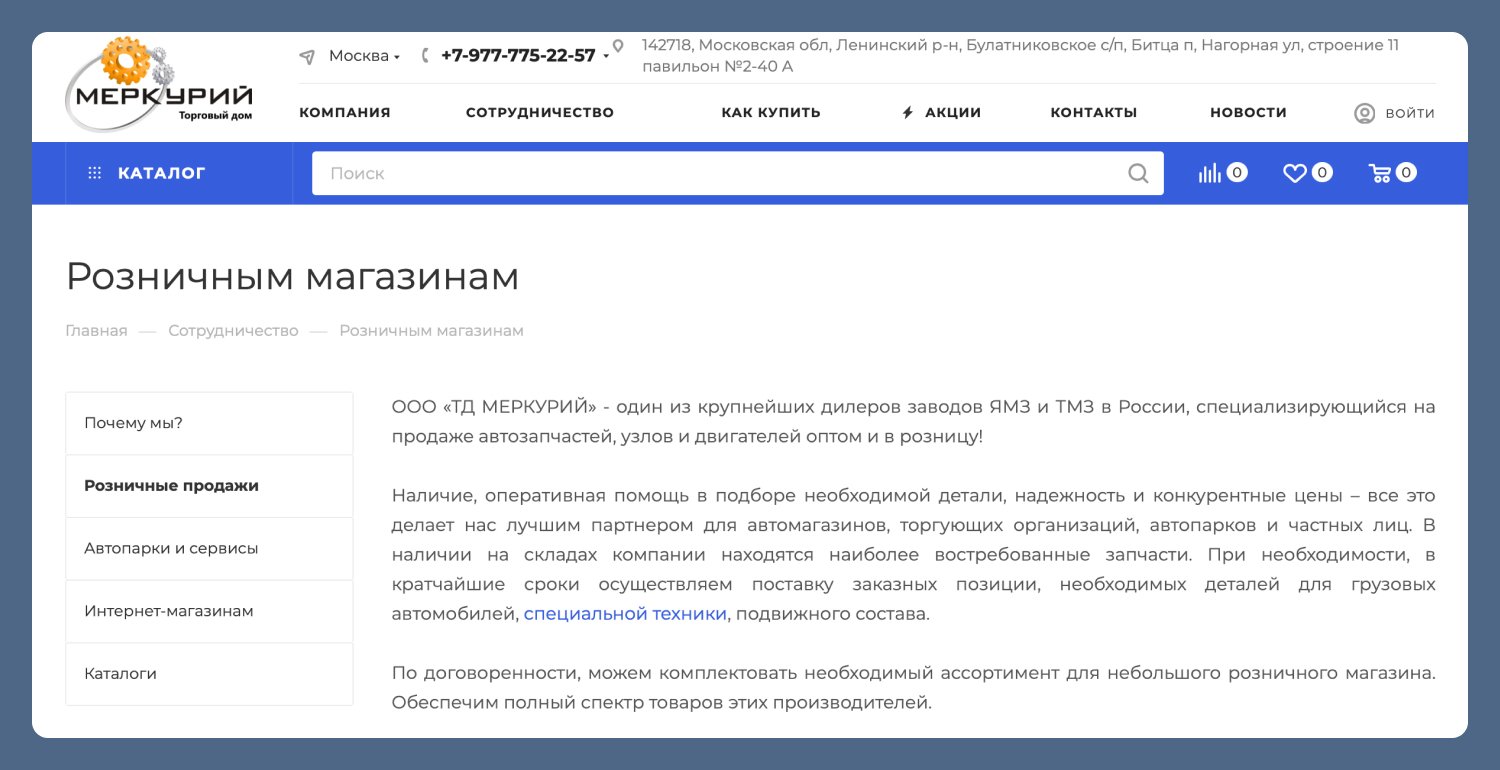The height and width of the screenshot is (770, 1500).
Task: Select Интернет-магазинам in sidebar
Action: tap(209, 611)
